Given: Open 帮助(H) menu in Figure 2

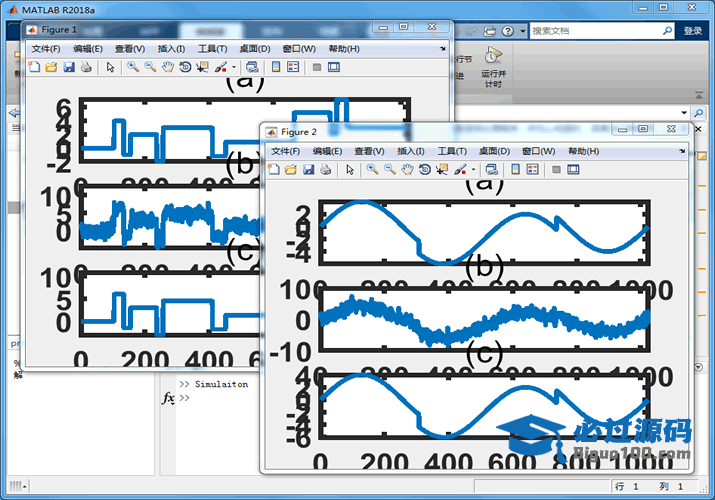Looking at the screenshot, I should [583, 151].
